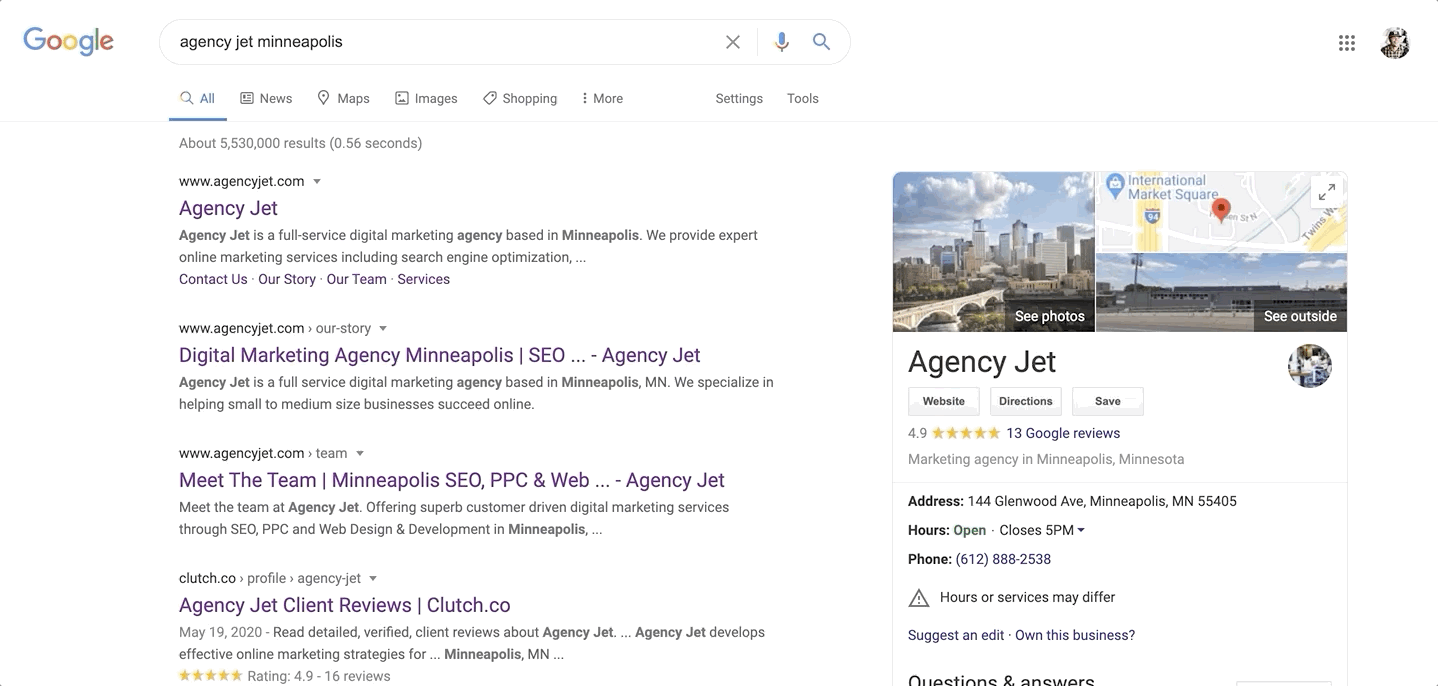Viewport: 1438px width, 686px height.
Task: Open the All results tab
Action: [198, 98]
